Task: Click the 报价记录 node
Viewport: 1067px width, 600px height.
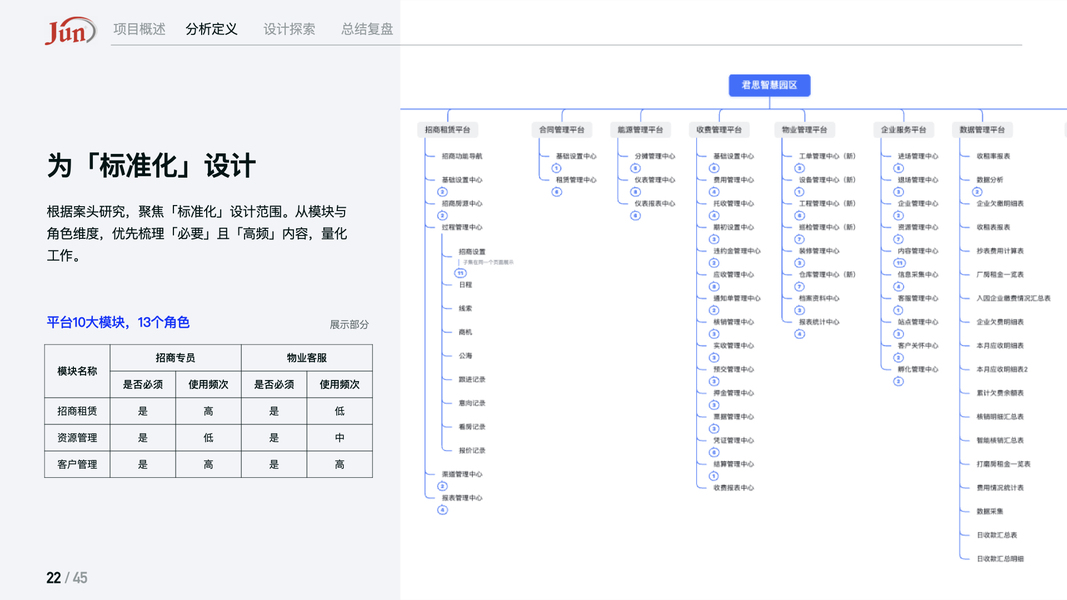Action: point(472,450)
